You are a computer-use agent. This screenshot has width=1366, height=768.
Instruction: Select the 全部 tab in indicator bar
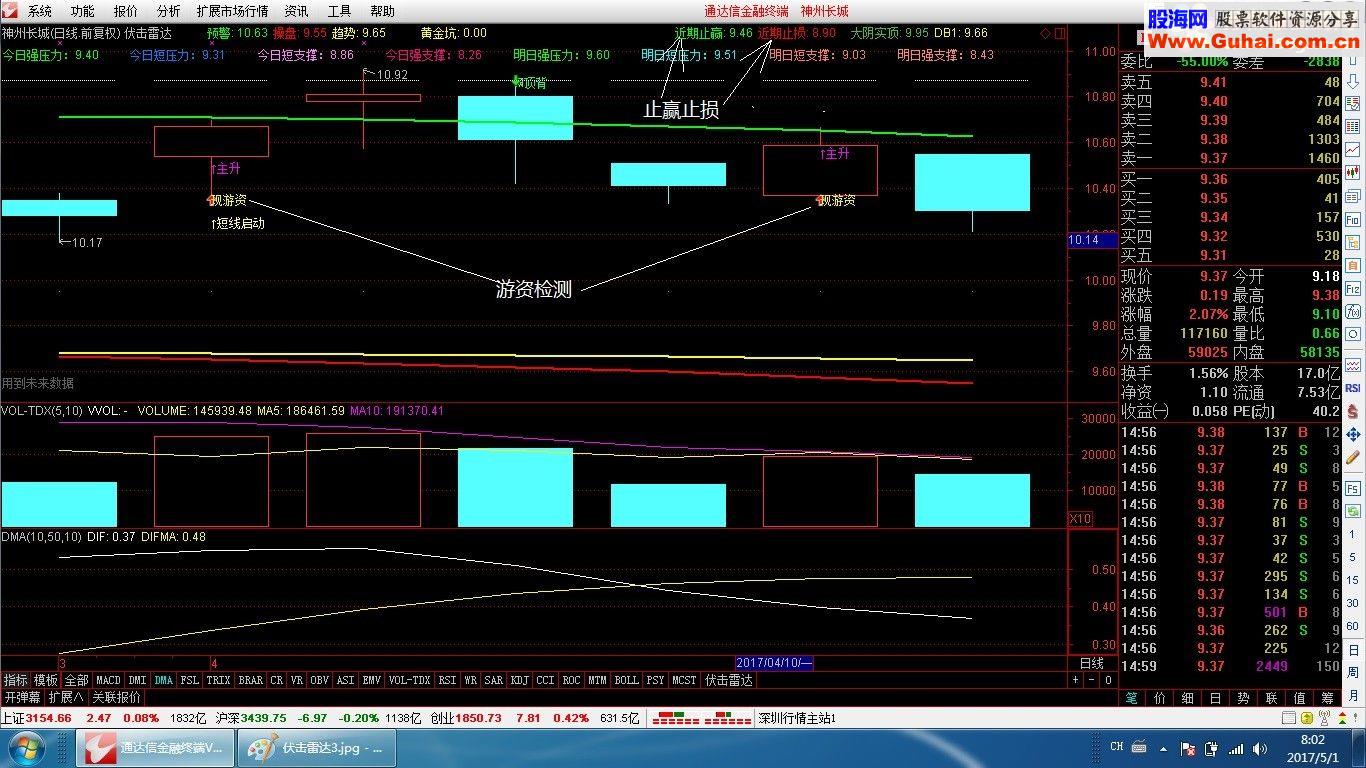tap(76, 680)
